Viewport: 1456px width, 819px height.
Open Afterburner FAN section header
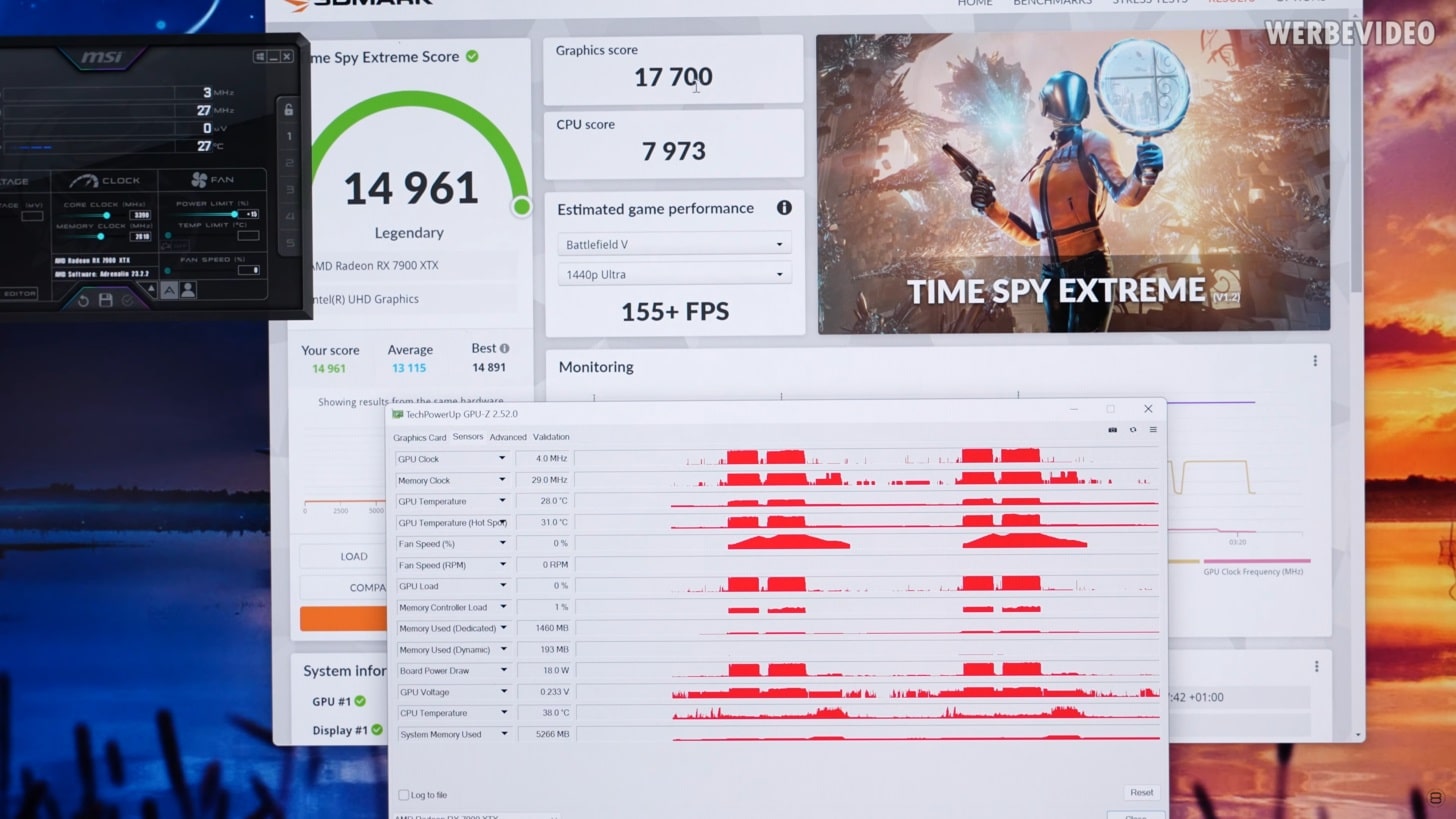[x=211, y=180]
